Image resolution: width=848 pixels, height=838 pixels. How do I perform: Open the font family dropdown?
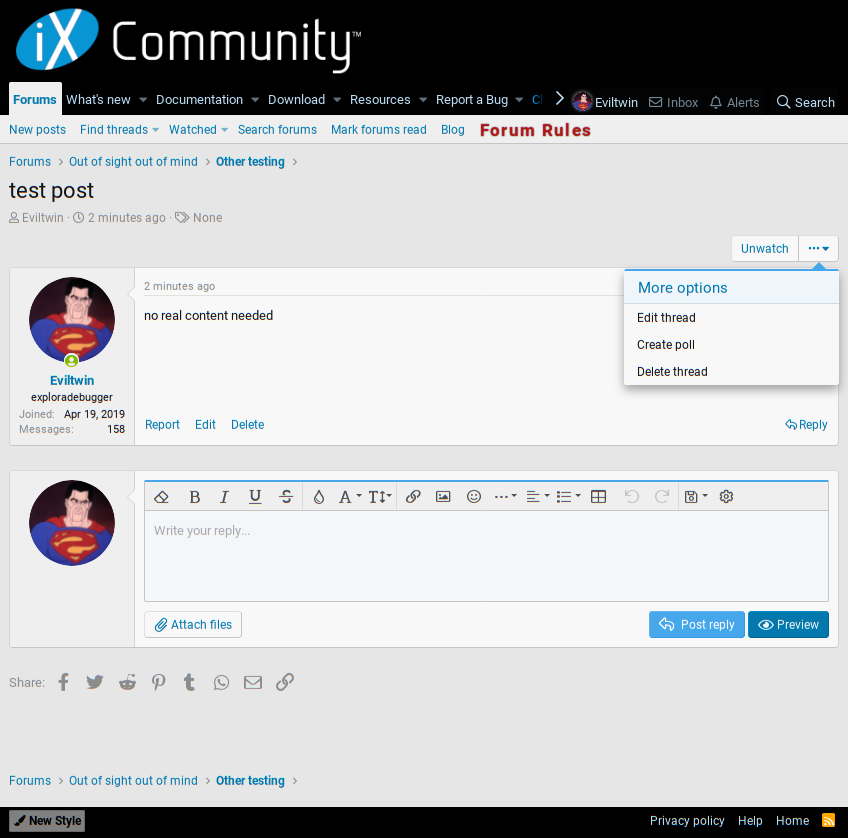click(349, 496)
